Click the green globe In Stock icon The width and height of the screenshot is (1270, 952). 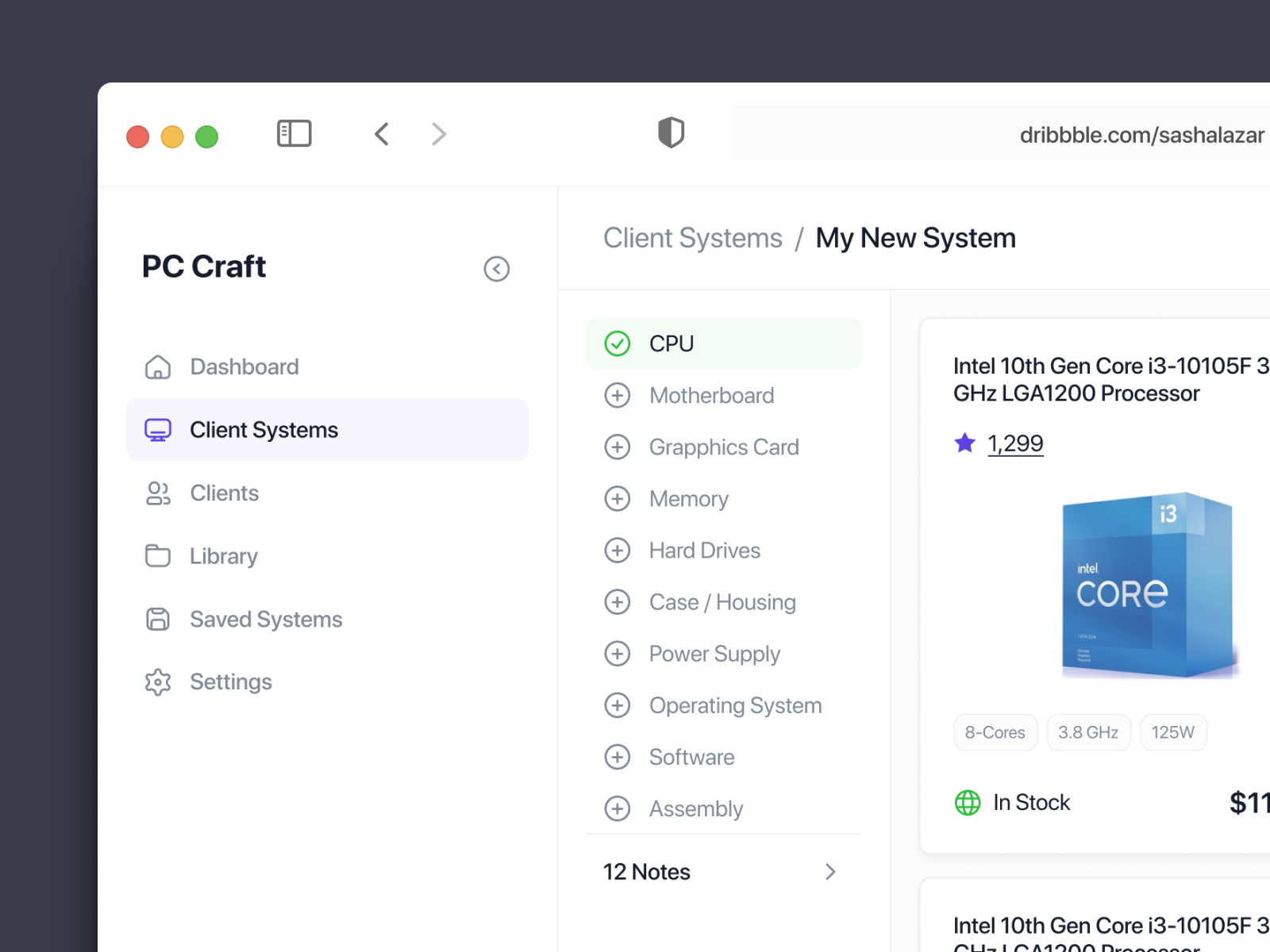click(967, 803)
